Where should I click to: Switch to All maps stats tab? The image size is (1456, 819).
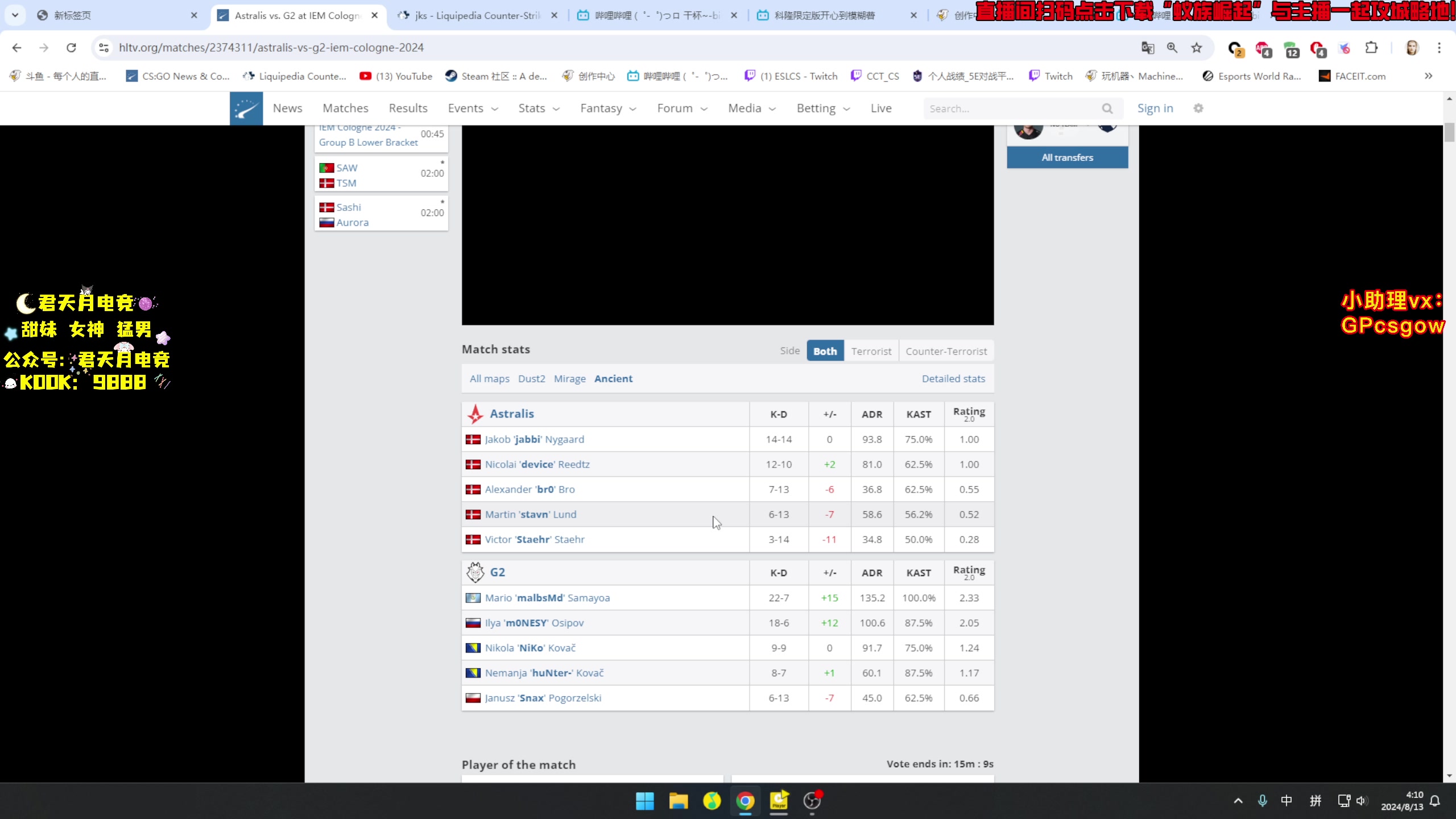[489, 379]
